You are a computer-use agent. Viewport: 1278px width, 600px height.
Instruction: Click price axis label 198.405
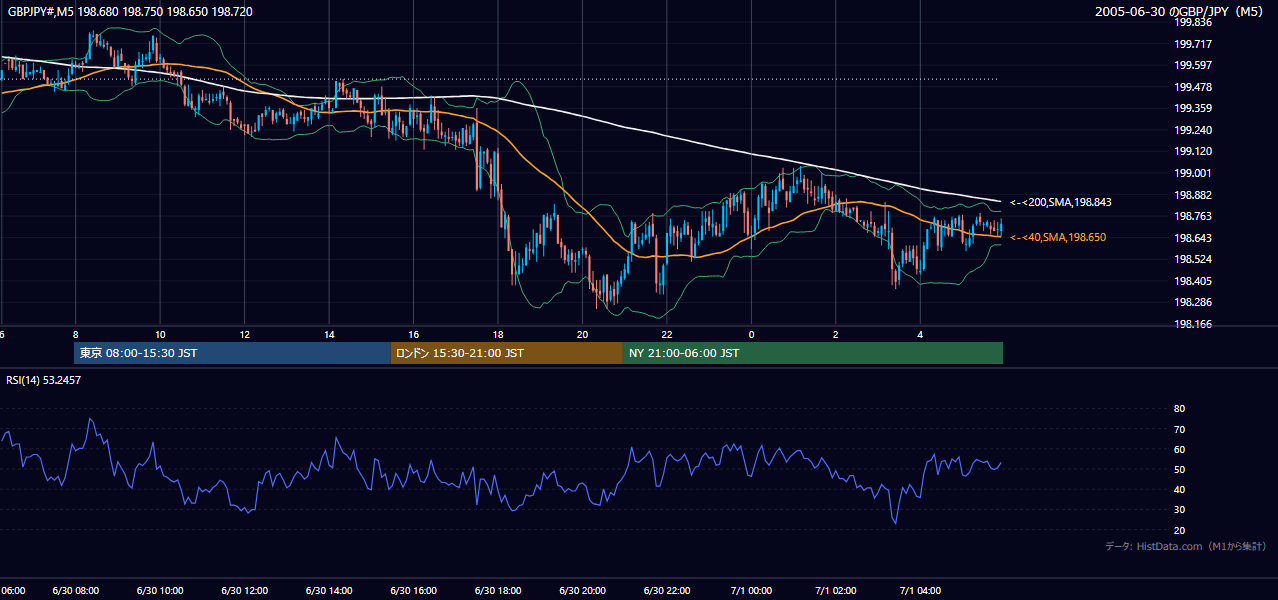coord(1193,281)
